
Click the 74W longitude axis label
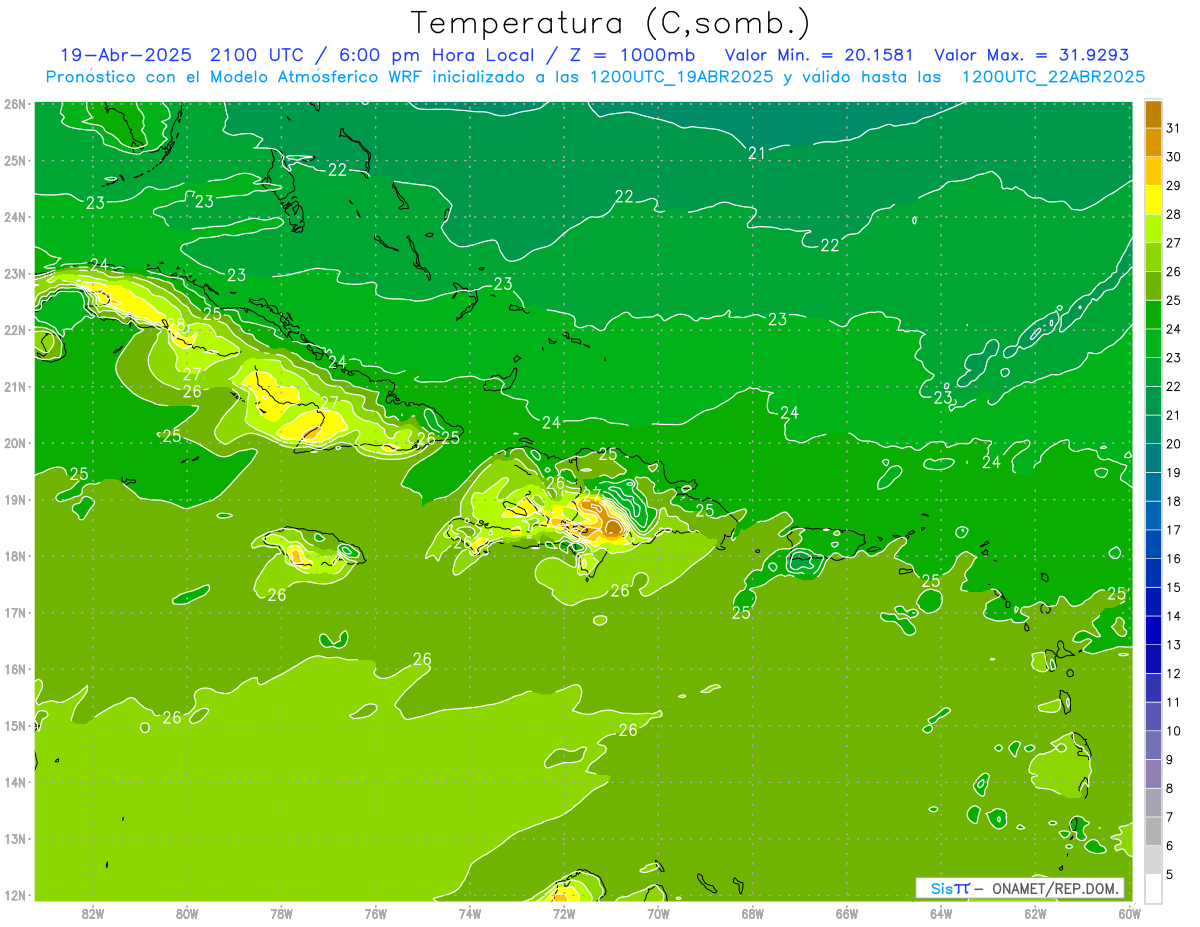pyautogui.click(x=469, y=913)
